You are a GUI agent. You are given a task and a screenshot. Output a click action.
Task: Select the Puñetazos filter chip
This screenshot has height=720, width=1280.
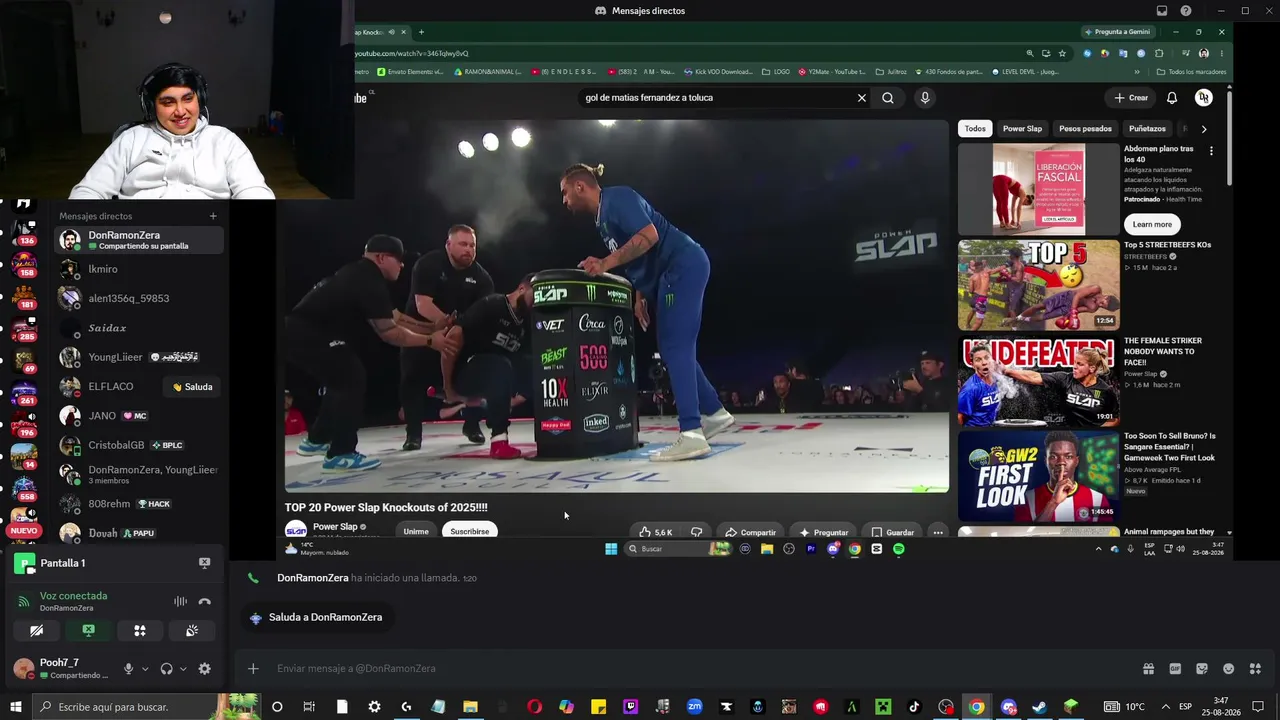(1147, 129)
